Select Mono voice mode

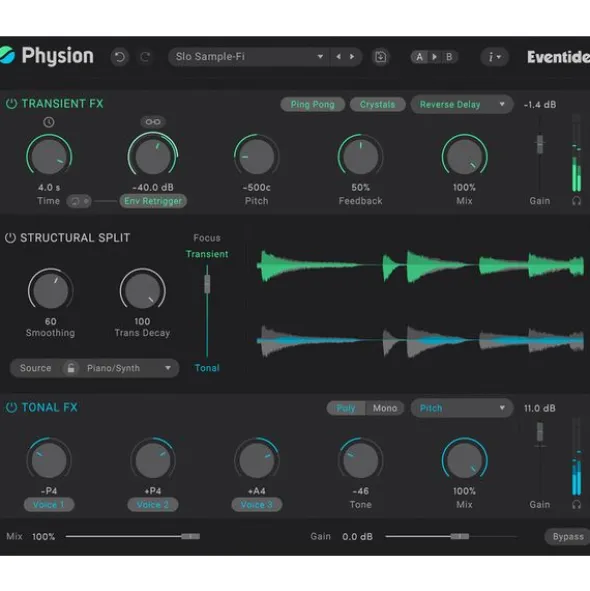(x=385, y=408)
